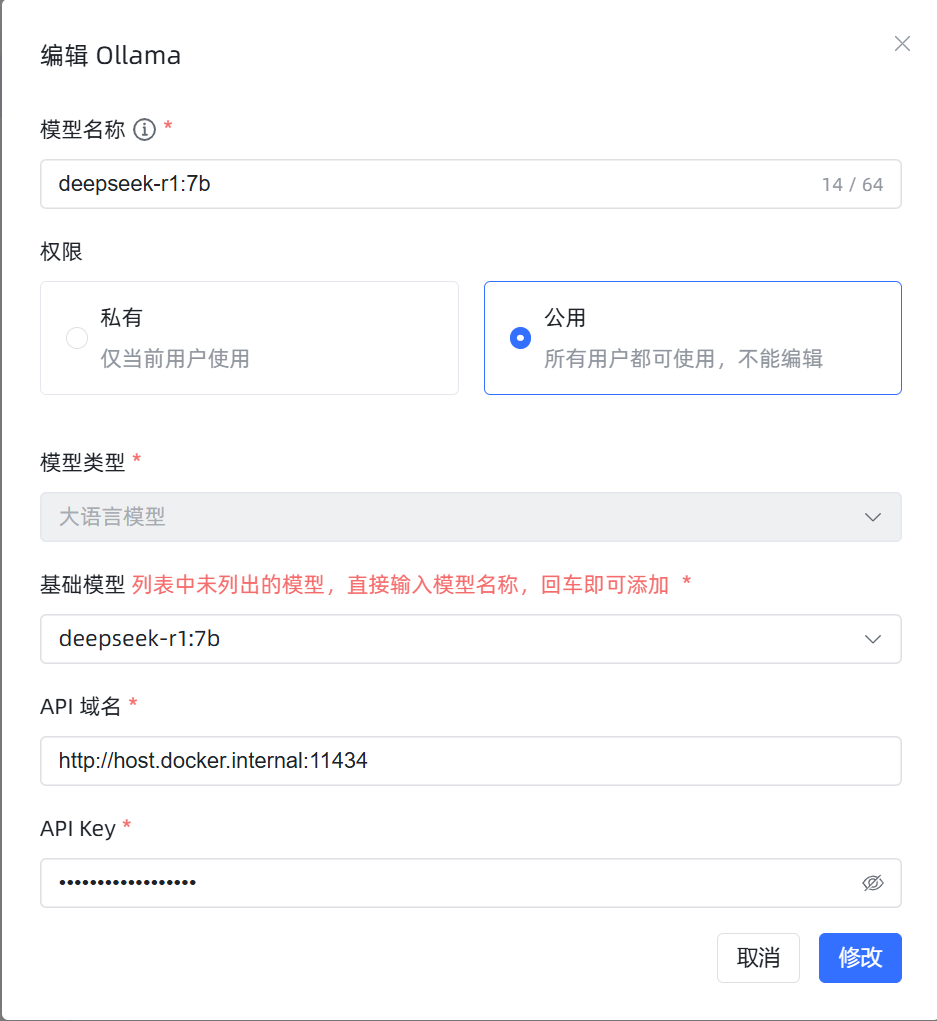
Task: Select the 公用 radio button
Action: tap(520, 338)
